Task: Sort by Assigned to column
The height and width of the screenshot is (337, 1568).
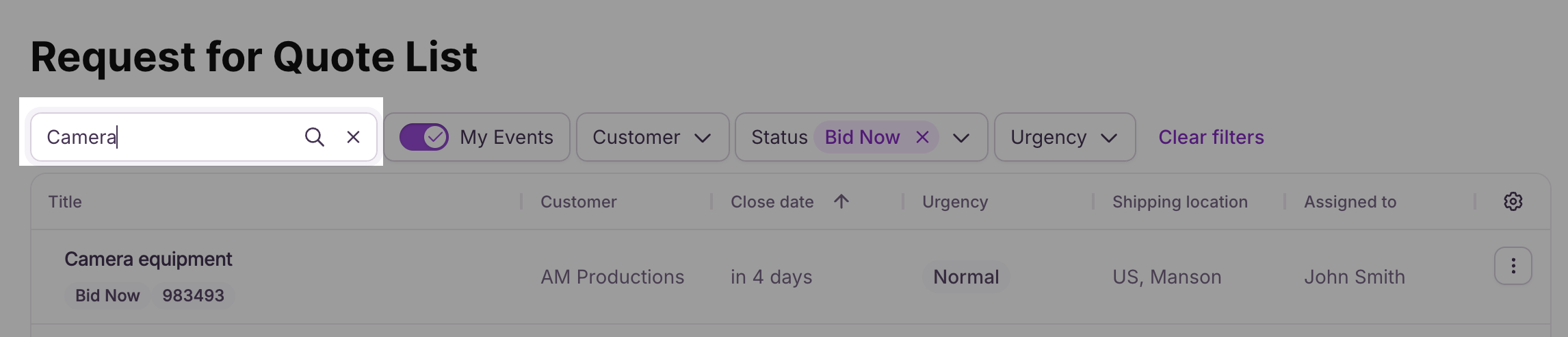Action: point(1350,201)
